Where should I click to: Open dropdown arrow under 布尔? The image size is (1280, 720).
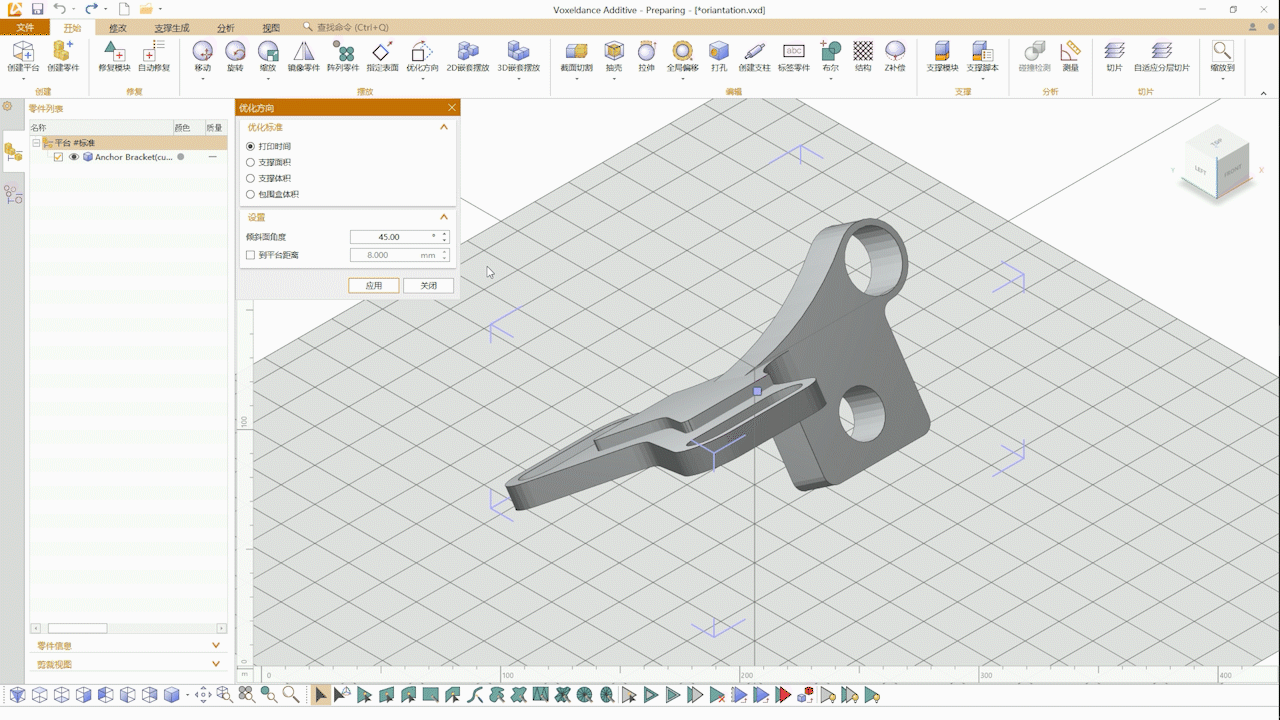pyautogui.click(x=830, y=78)
